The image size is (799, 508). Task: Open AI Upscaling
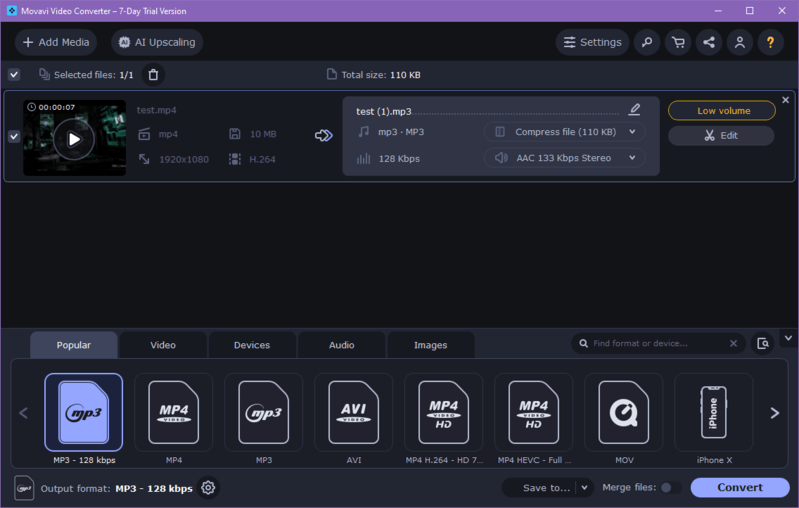157,42
